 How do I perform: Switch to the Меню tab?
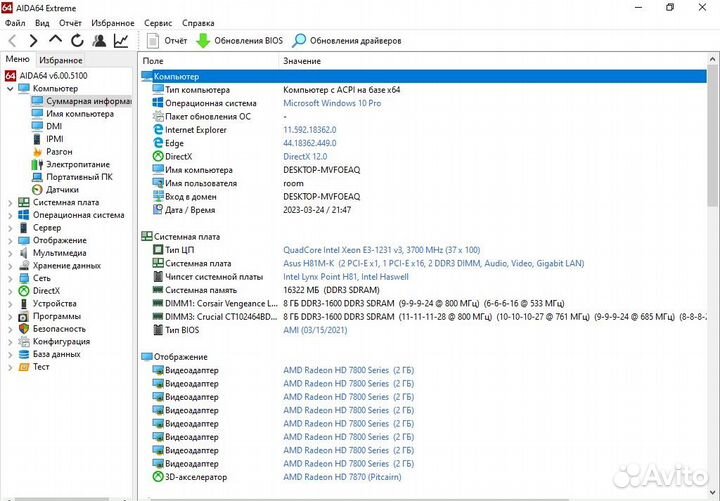(17, 59)
